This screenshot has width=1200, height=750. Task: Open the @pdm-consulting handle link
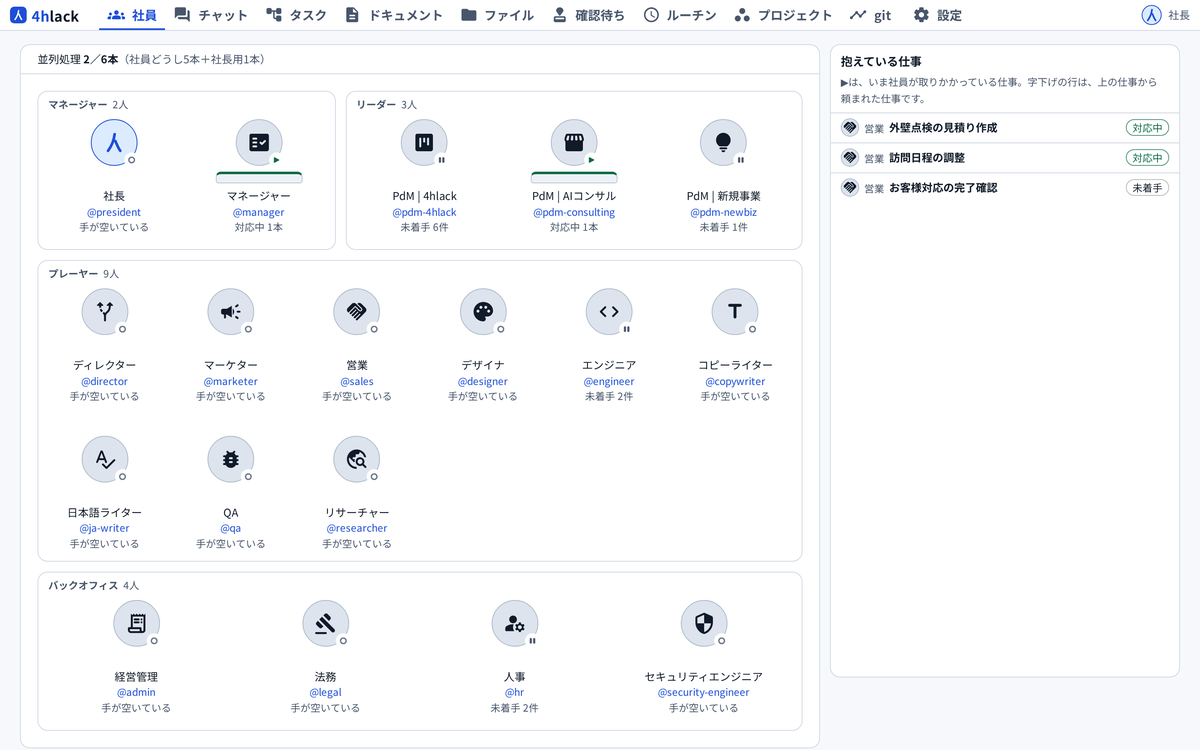pyautogui.click(x=574, y=212)
